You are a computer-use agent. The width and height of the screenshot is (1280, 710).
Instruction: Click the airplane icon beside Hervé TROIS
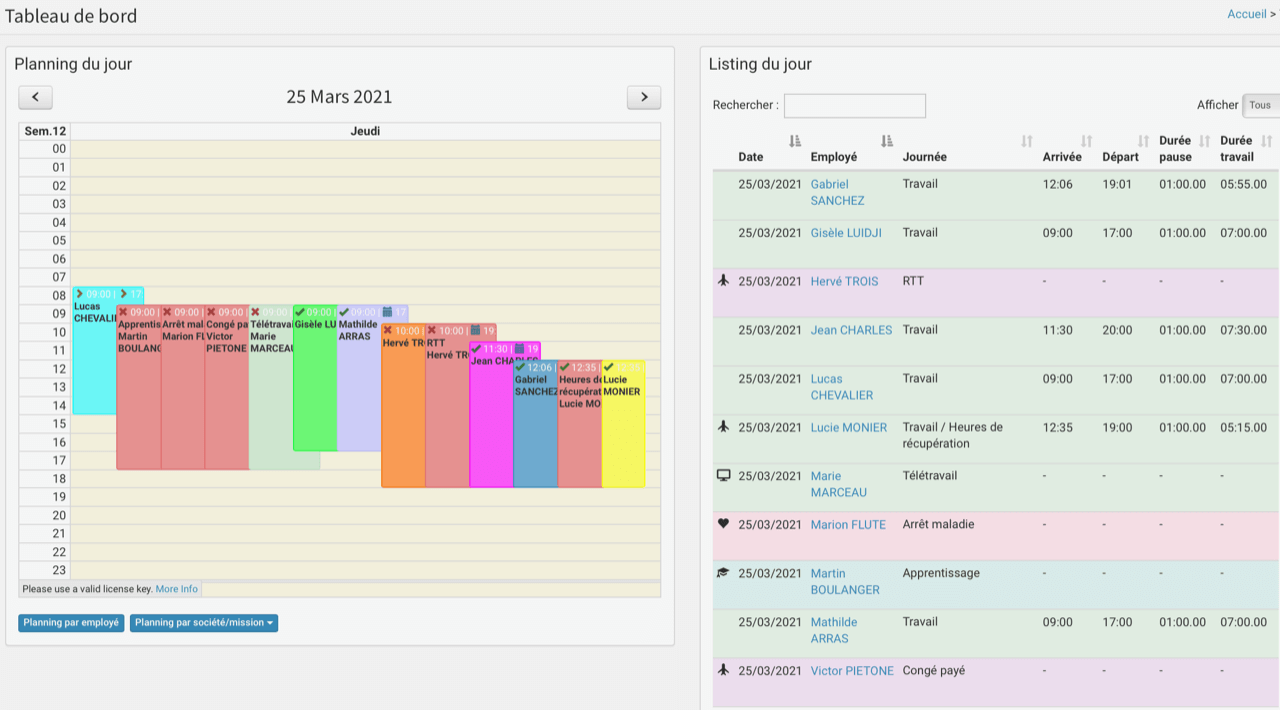coord(724,281)
